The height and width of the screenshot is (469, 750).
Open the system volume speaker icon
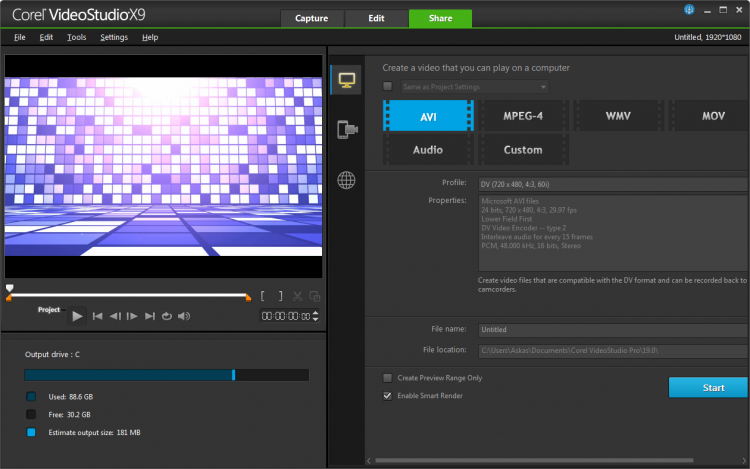(185, 316)
